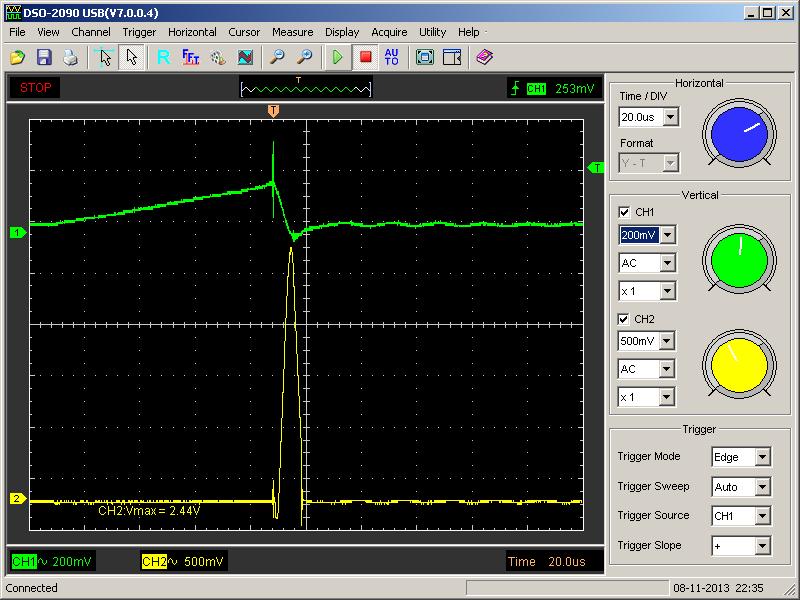The height and width of the screenshot is (600, 800).
Task: Click the green CH1 vertical knob
Action: pyautogui.click(x=739, y=261)
